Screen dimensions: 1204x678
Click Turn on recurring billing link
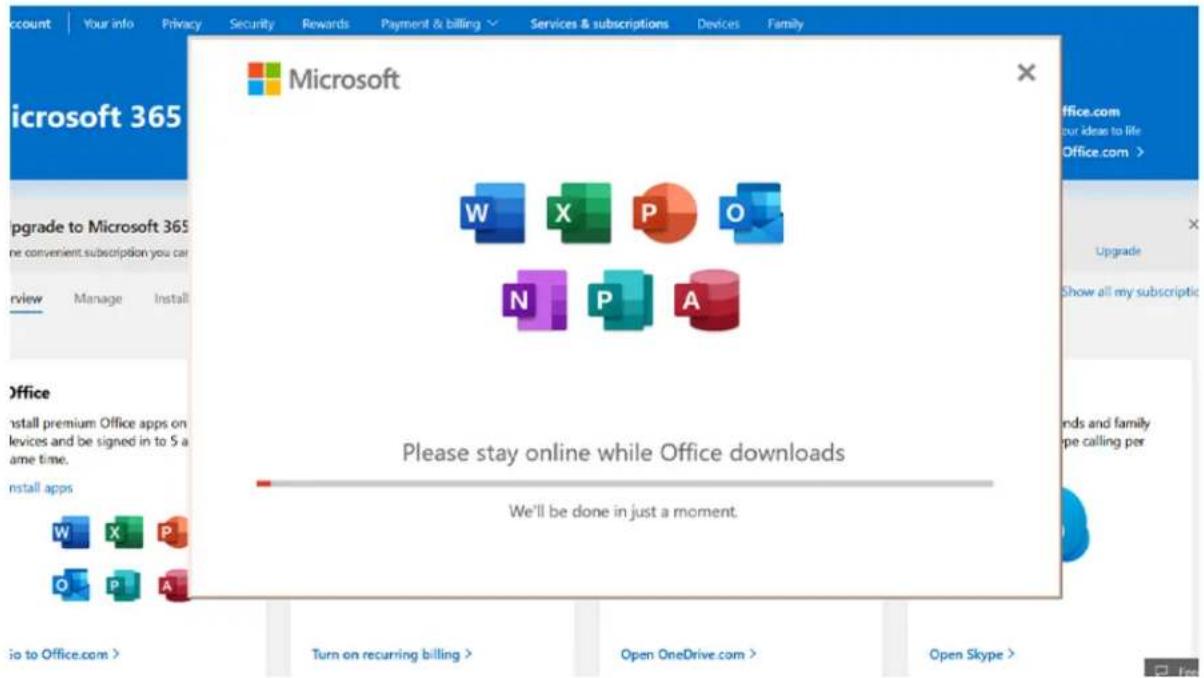(392, 654)
